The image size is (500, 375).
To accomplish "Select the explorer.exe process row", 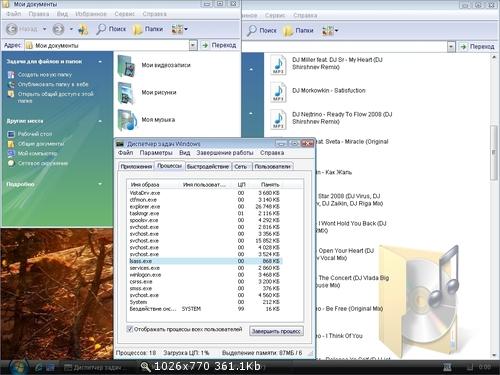I will tap(205, 207).
